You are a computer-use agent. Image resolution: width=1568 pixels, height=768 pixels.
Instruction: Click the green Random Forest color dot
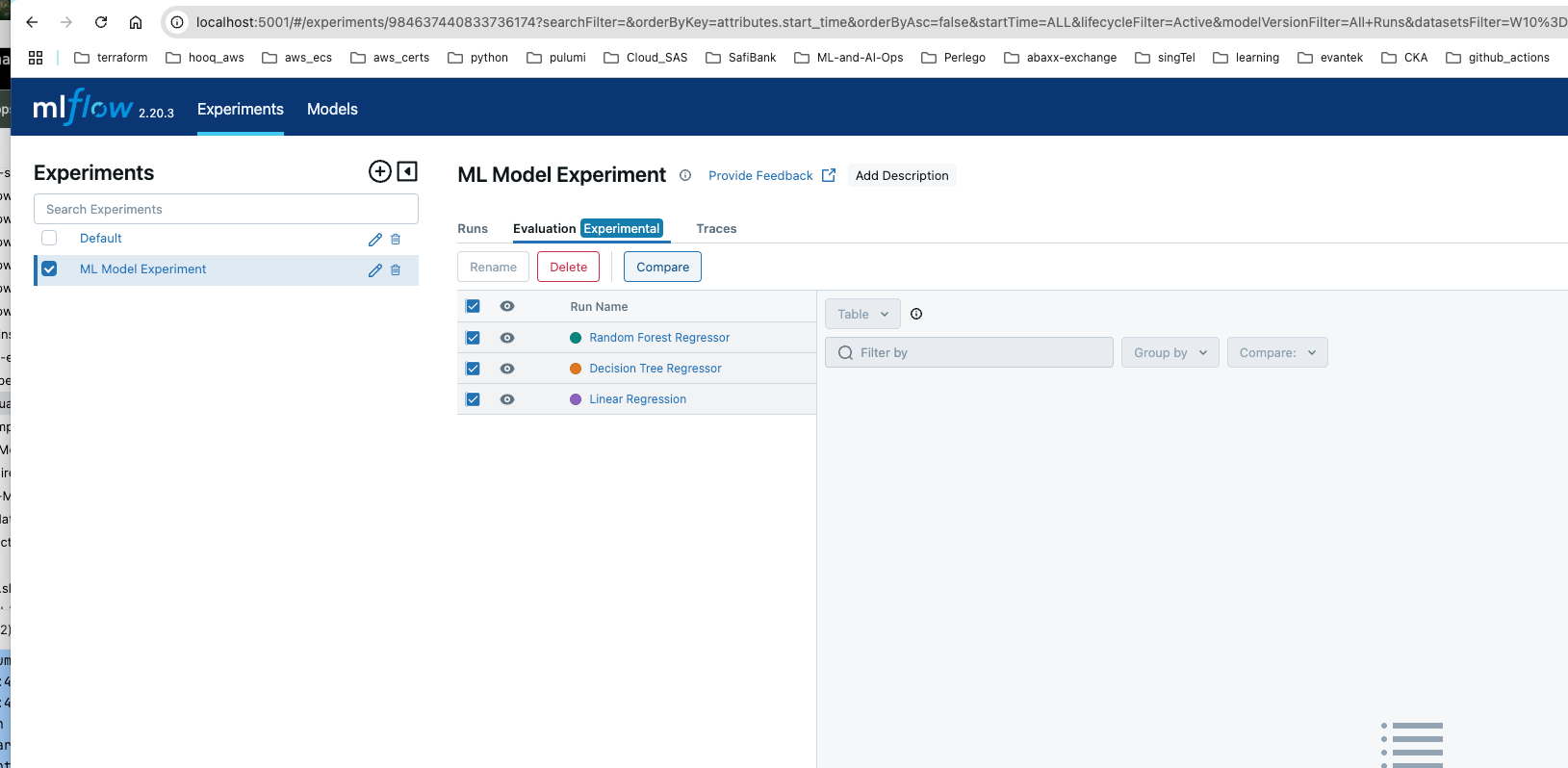click(x=576, y=338)
